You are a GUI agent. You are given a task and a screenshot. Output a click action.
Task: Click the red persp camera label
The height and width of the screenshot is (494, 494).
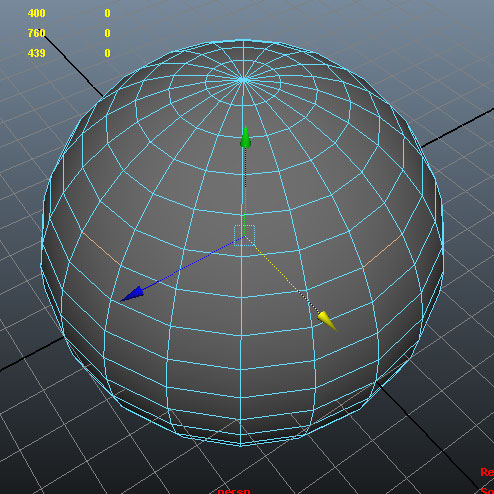click(234, 491)
